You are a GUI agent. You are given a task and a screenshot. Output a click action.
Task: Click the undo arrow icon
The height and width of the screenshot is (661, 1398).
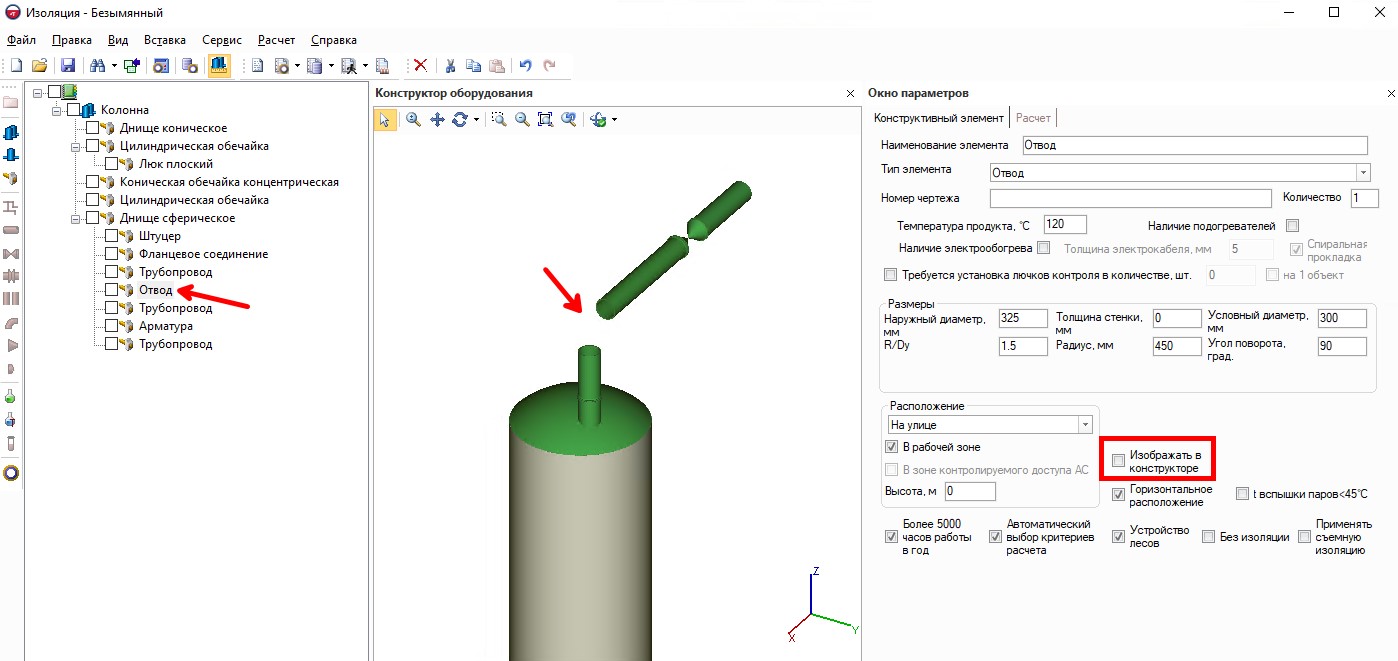click(526, 66)
